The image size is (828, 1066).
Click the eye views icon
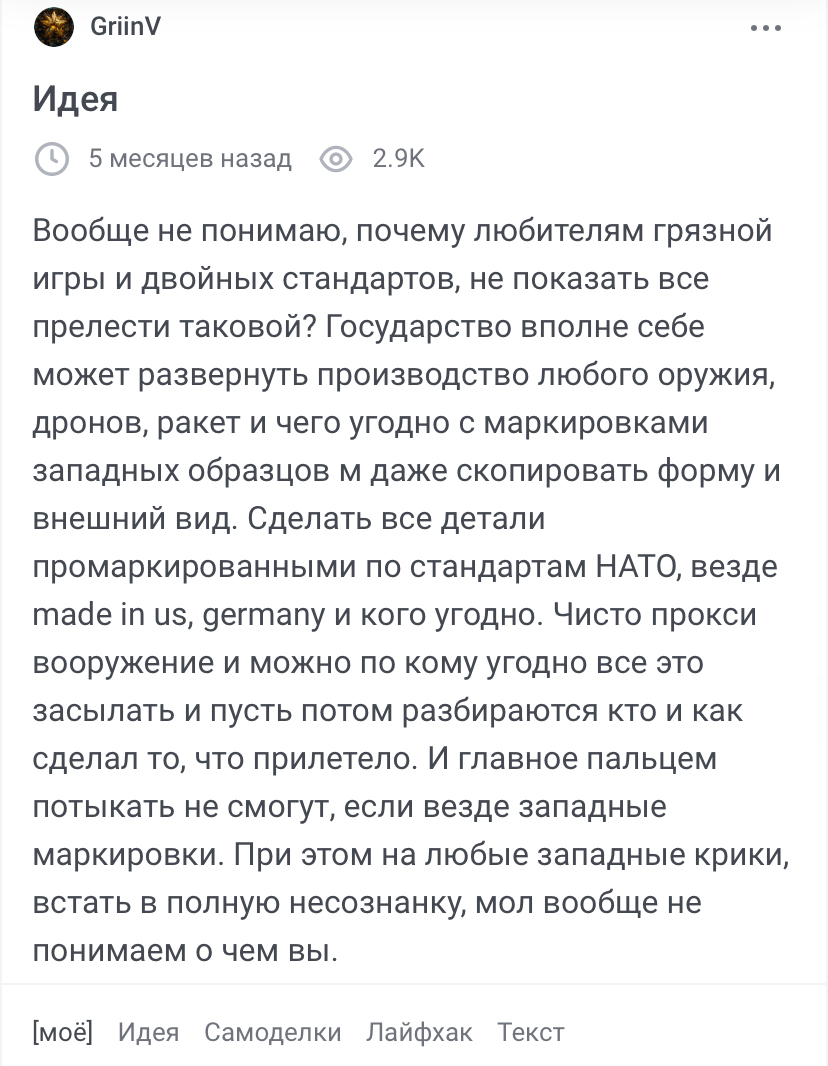[x=336, y=159]
